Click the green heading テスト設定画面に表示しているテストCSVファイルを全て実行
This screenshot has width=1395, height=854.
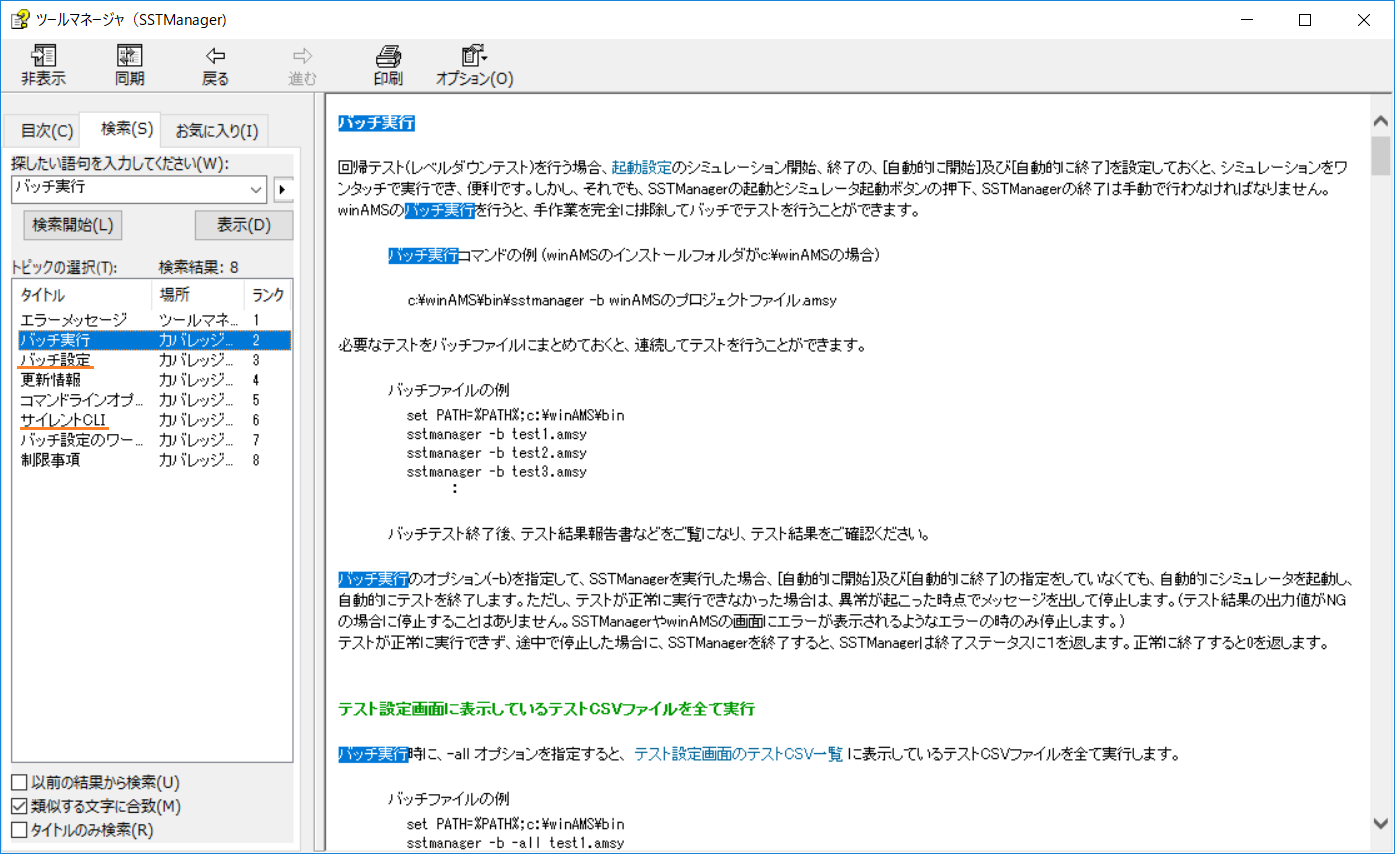click(546, 708)
